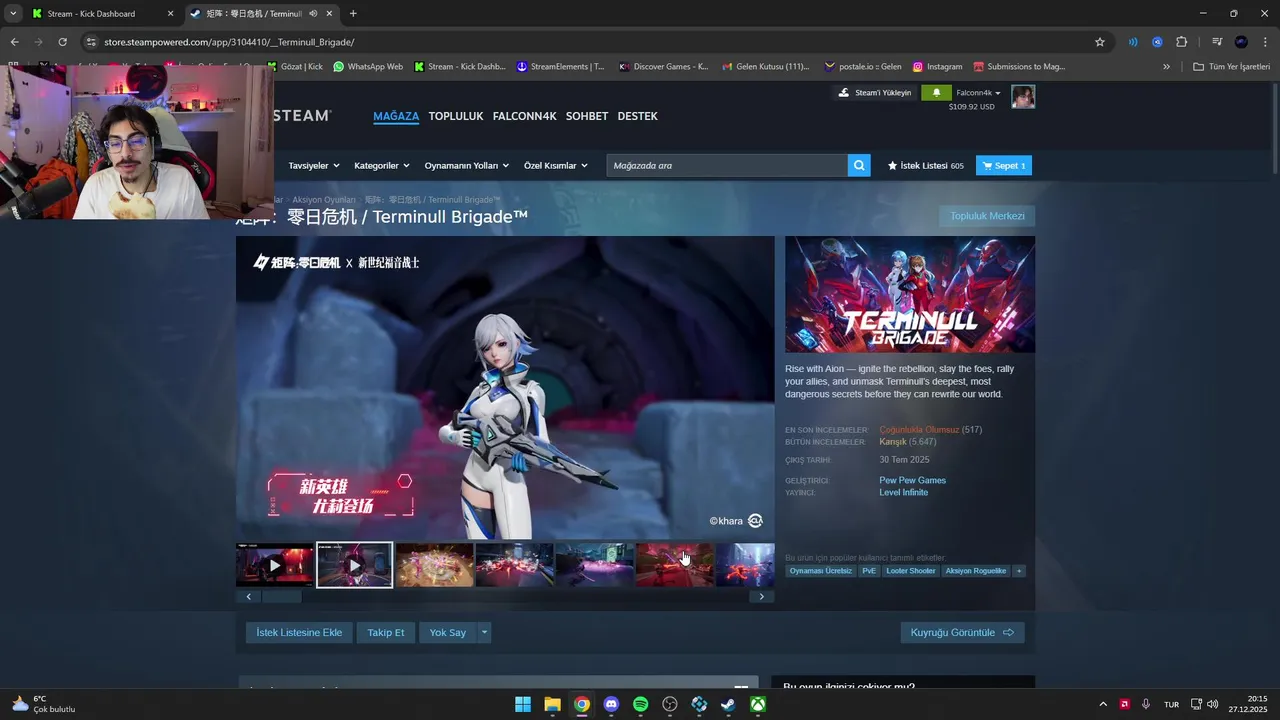Open the Özel Kısımlar dropdown
Image resolution: width=1280 pixels, height=720 pixels.
(556, 166)
